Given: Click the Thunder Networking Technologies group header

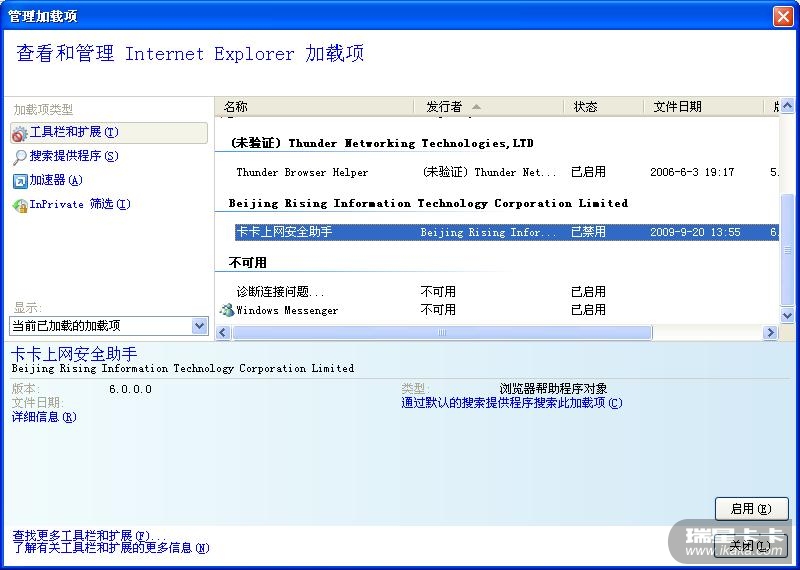Looking at the screenshot, I should coord(382,143).
